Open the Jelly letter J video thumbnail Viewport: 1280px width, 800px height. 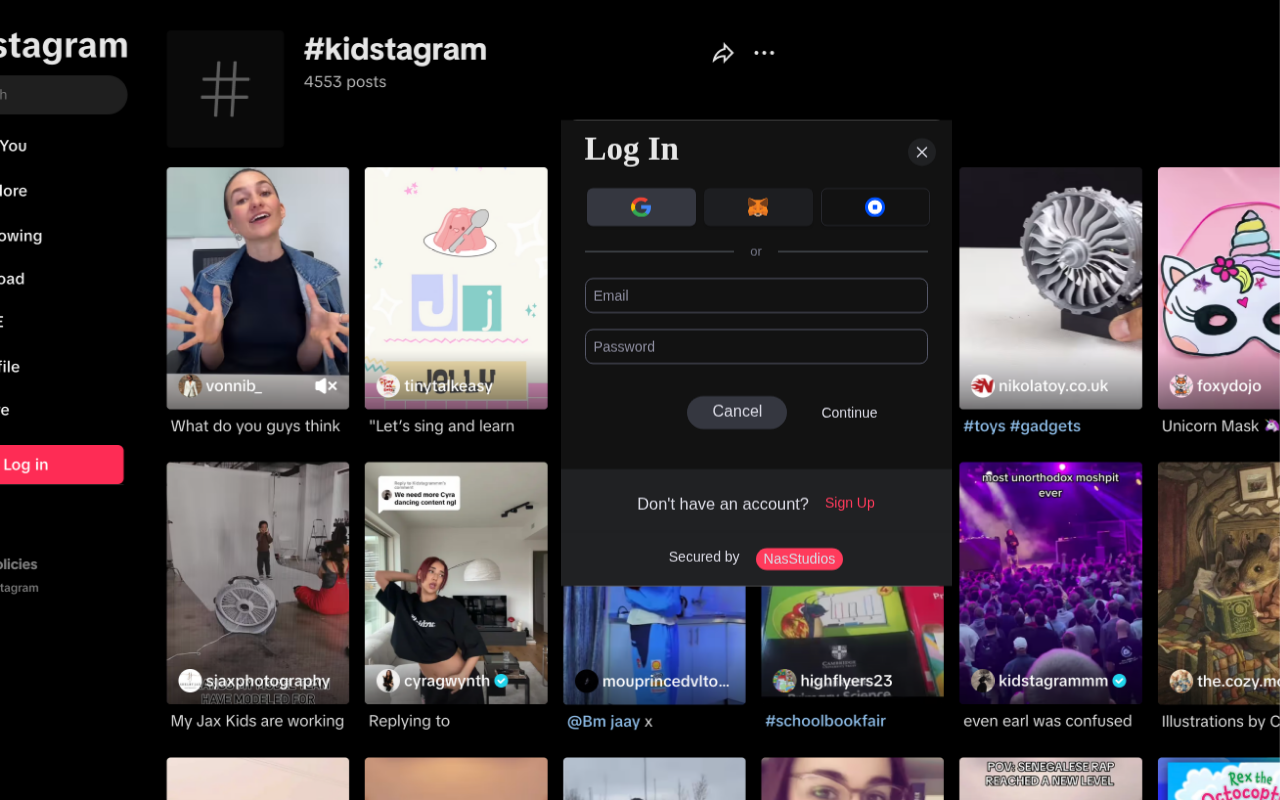(456, 288)
